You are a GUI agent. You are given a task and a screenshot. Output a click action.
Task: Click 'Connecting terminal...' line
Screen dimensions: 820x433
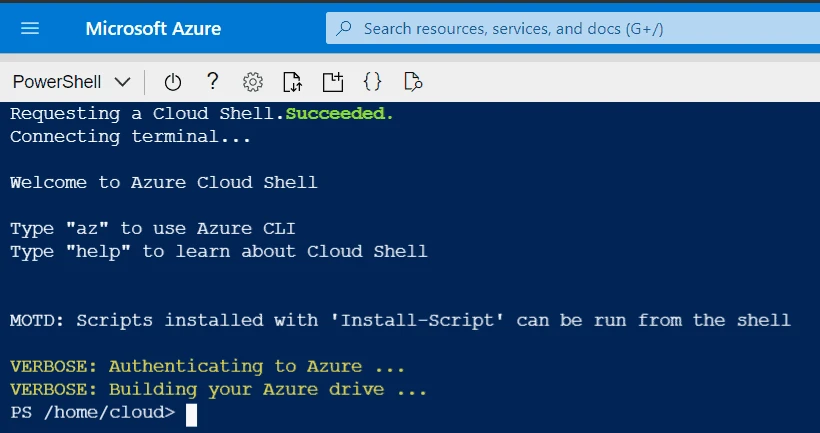tap(131, 136)
